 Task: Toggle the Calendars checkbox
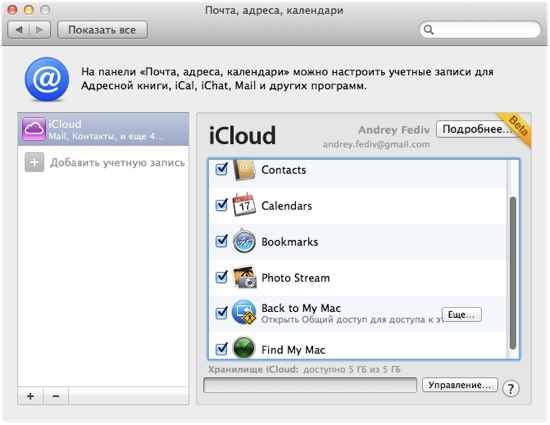click(221, 205)
